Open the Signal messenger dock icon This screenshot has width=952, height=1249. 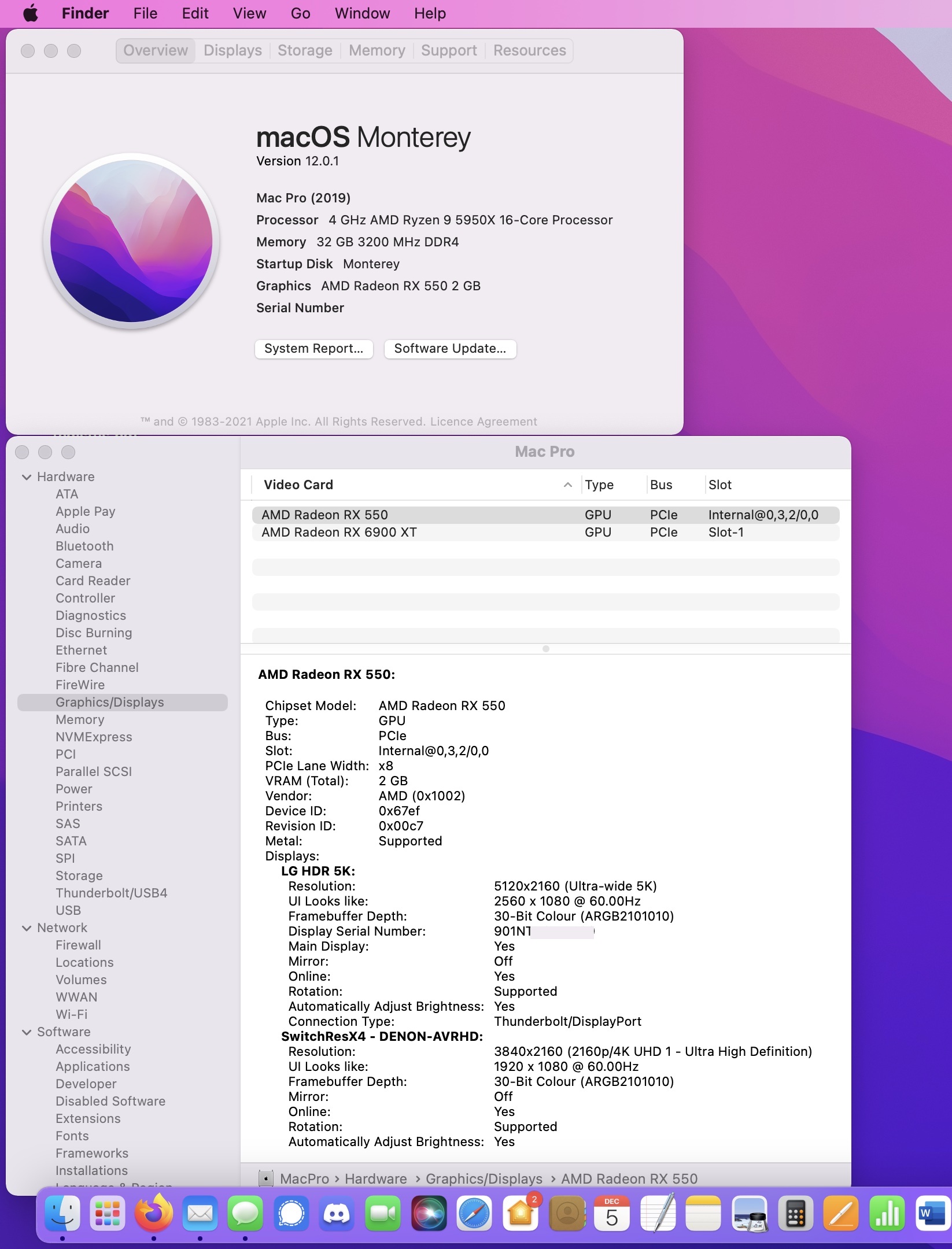[x=291, y=1213]
